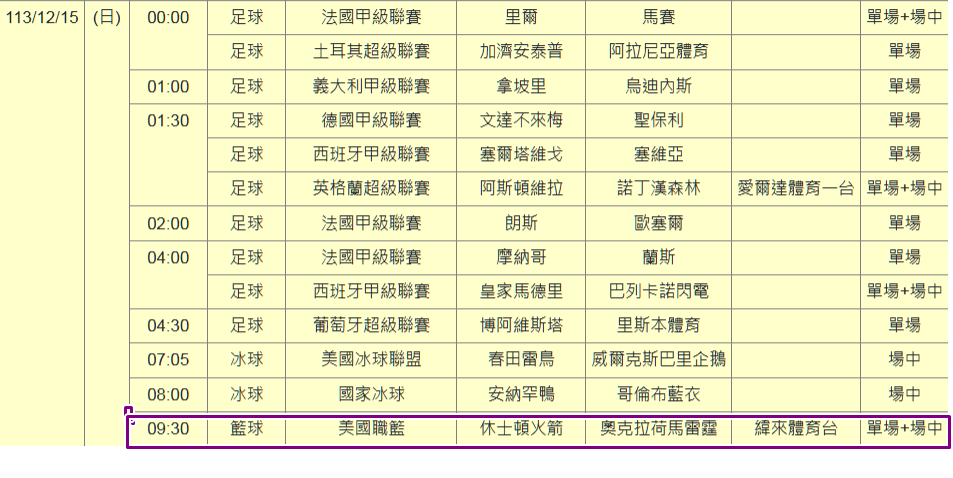
Task: Click away team 里斯本體育
Action: [658, 325]
